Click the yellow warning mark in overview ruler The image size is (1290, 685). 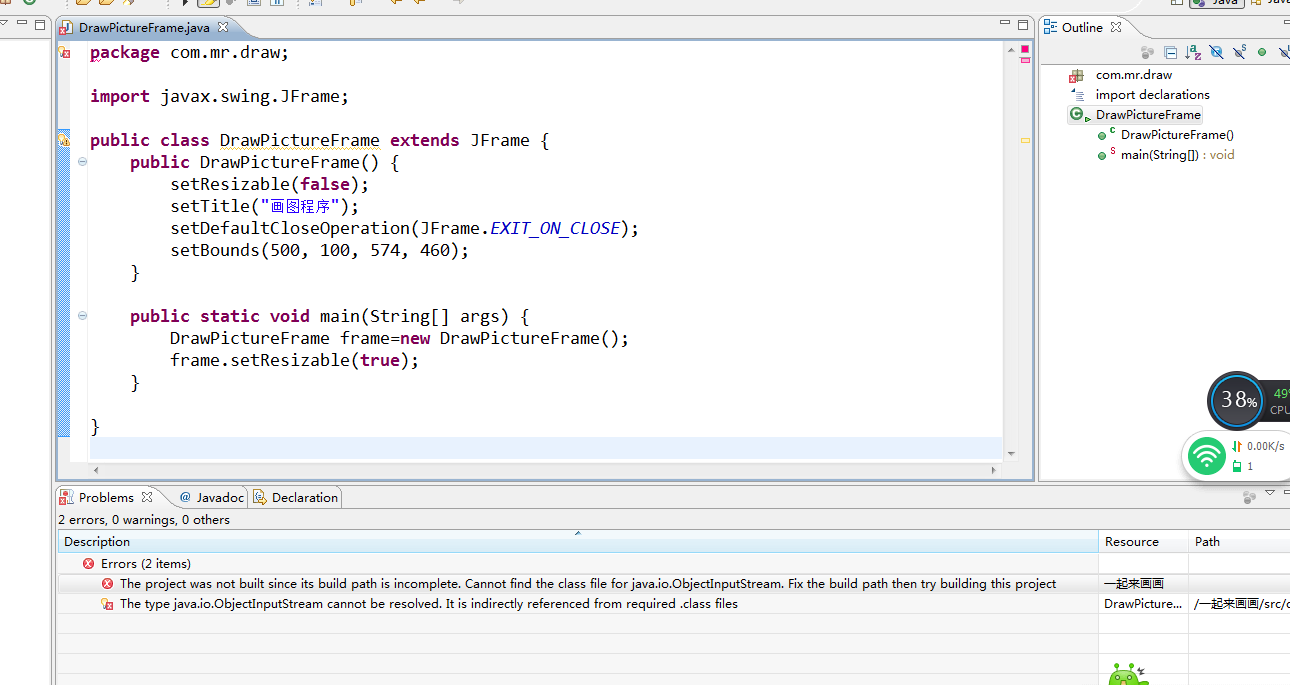[x=1025, y=141]
